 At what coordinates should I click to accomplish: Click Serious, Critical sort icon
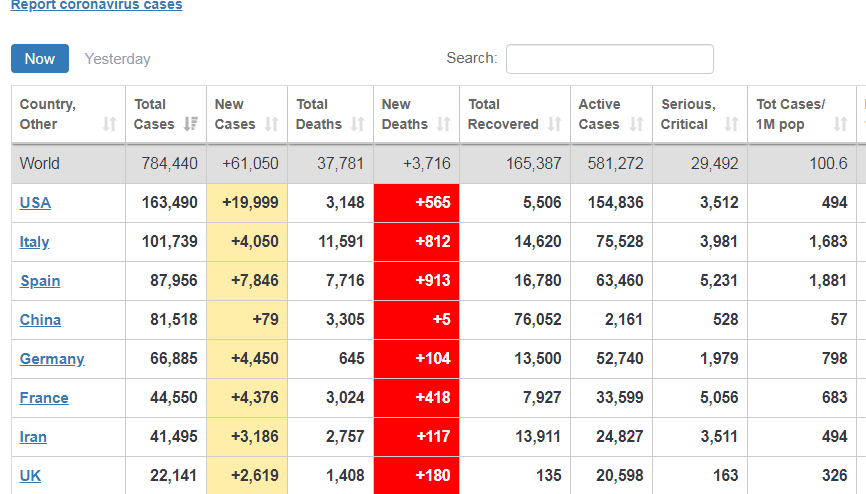pyautogui.click(x=731, y=125)
